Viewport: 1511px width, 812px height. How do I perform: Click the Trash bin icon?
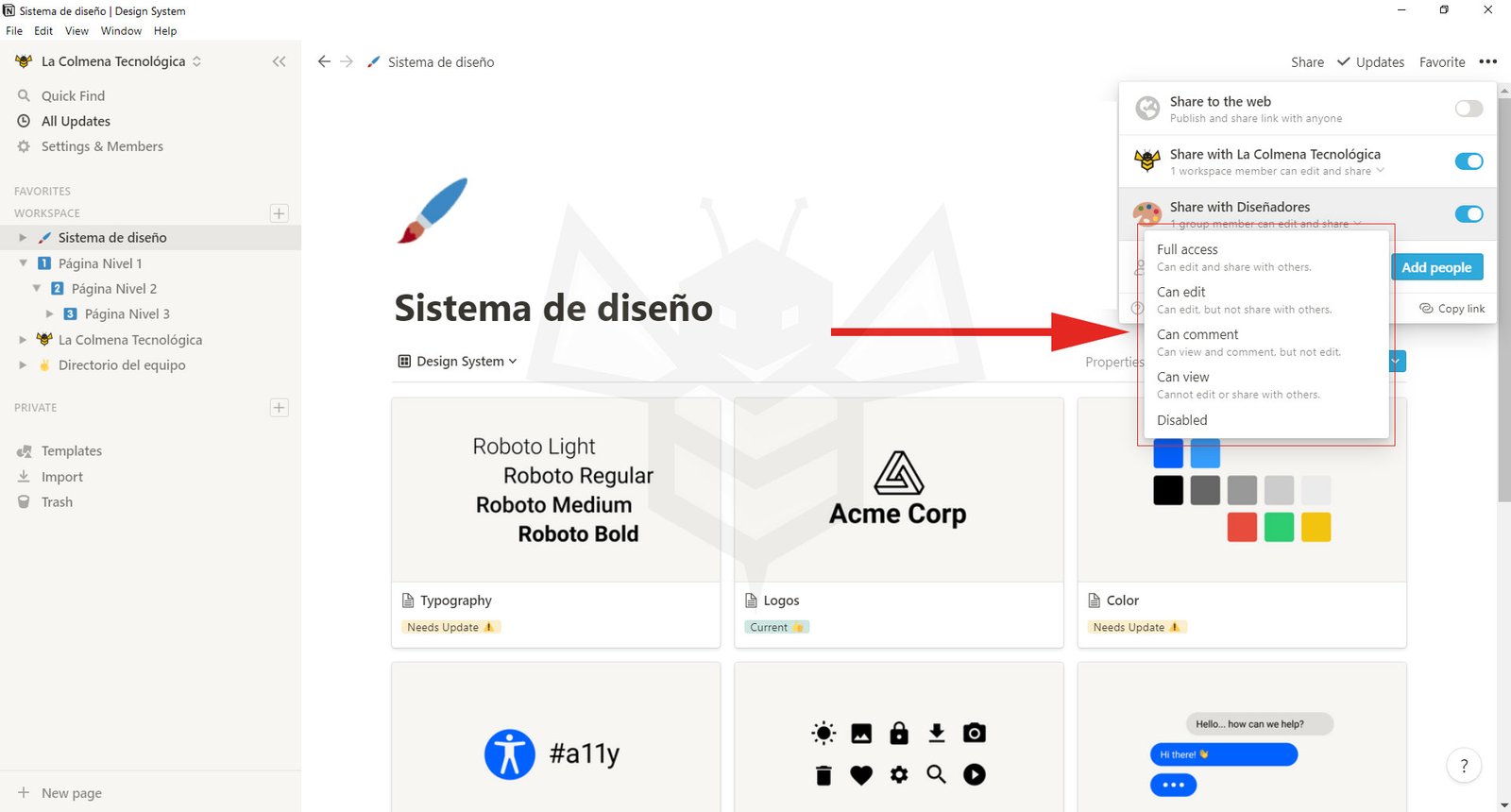[25, 502]
